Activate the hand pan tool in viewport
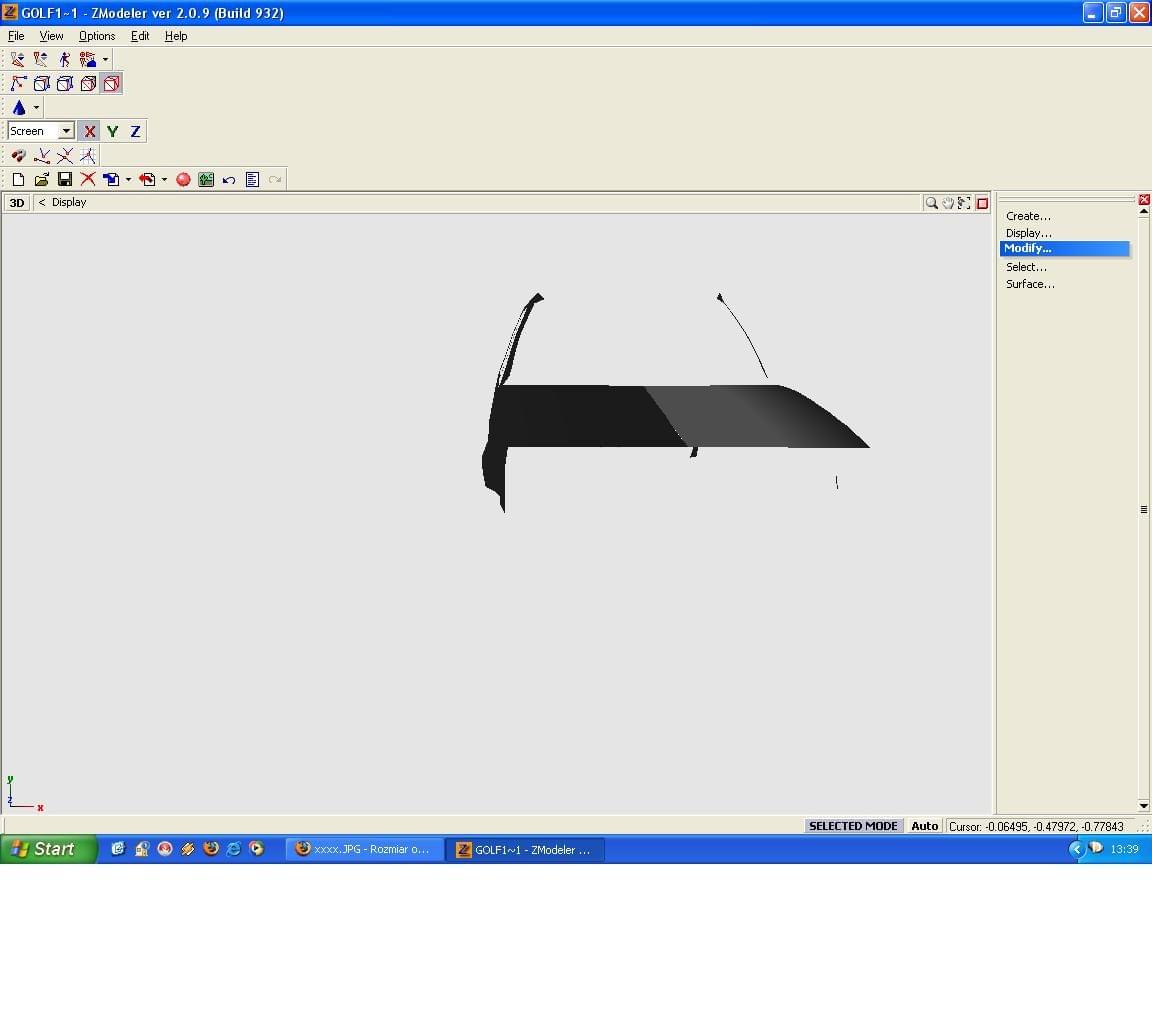The image size is (1152, 1024). pos(947,203)
